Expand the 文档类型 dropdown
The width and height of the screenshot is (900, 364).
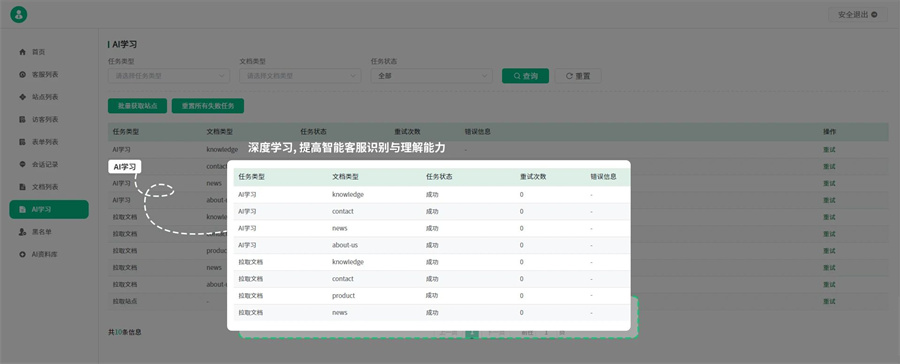[300, 76]
